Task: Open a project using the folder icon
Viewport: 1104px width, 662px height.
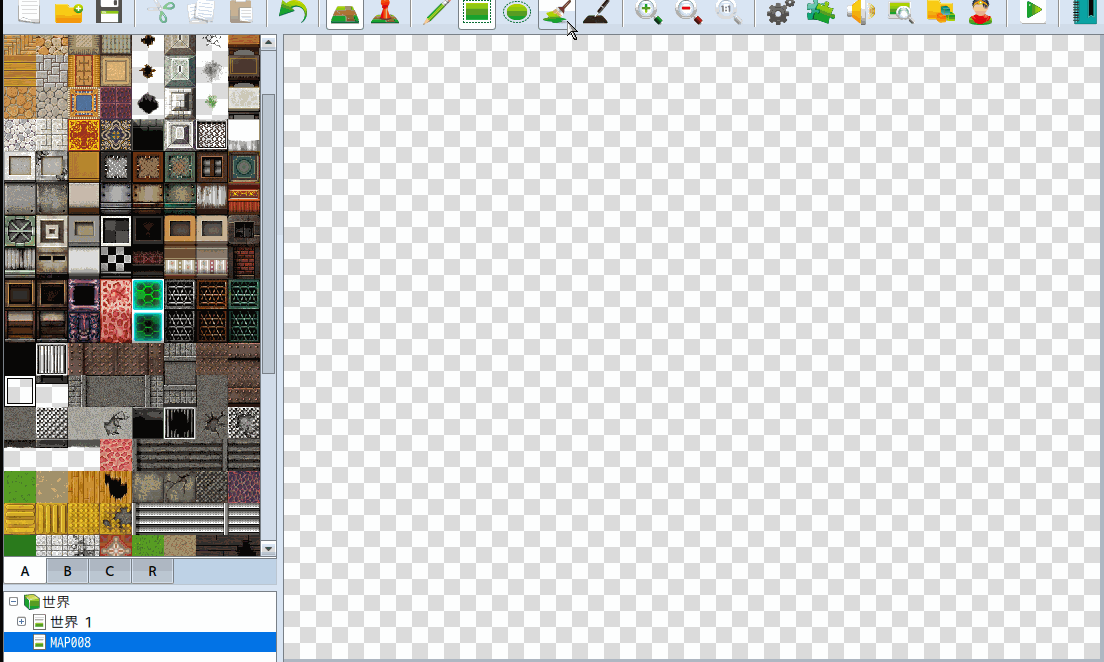Action: pyautogui.click(x=69, y=11)
